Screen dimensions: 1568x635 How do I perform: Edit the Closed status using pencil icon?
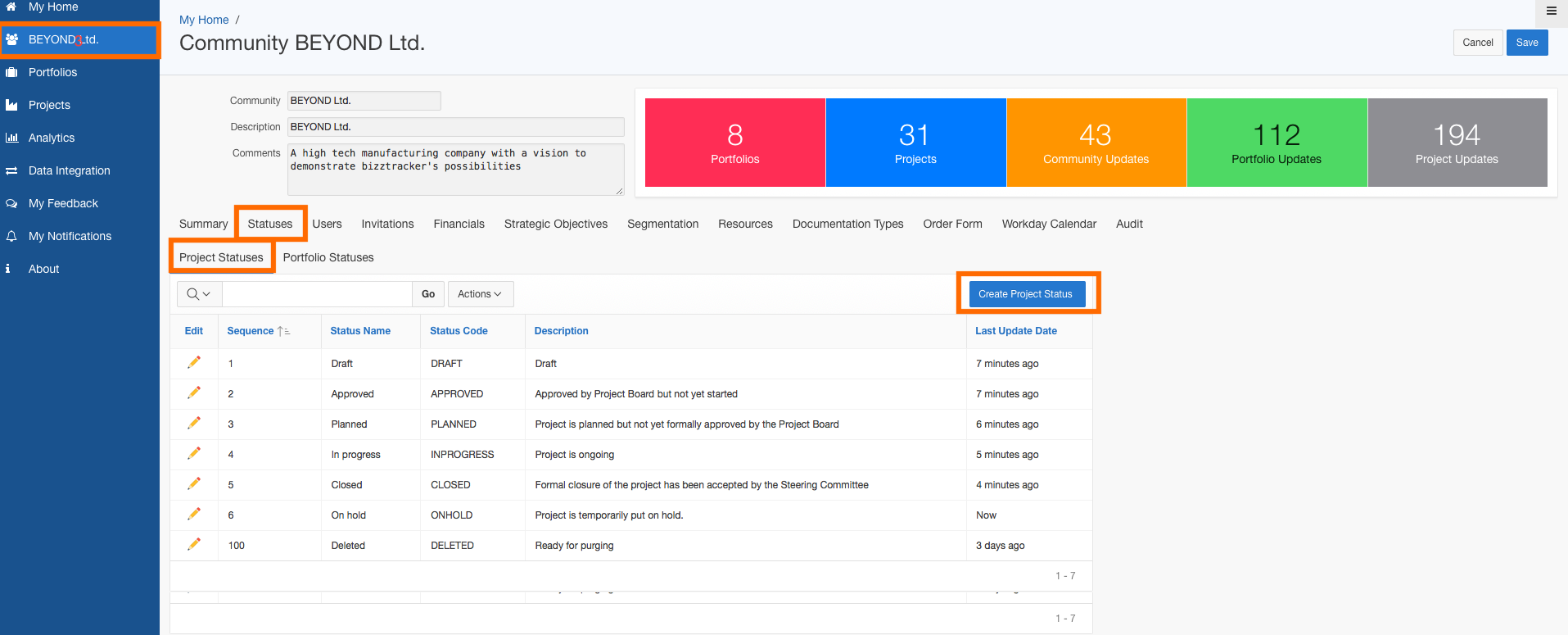pyautogui.click(x=194, y=483)
